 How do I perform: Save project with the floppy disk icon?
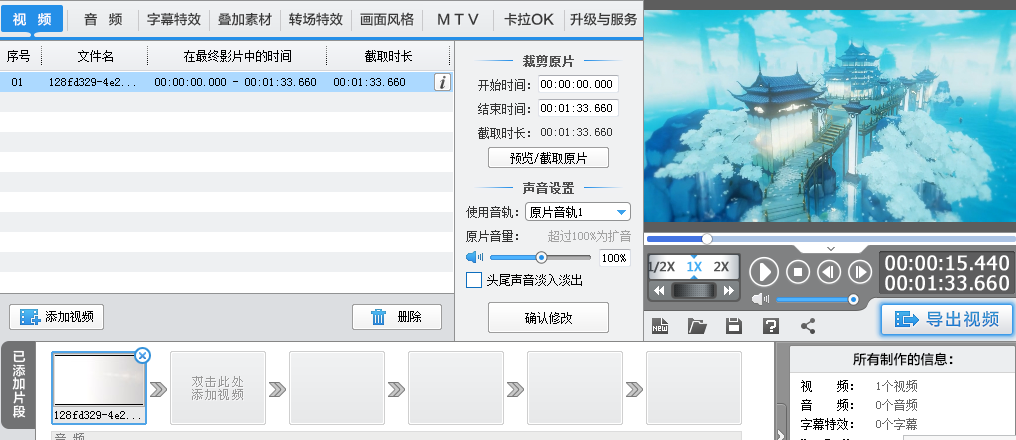[734, 326]
